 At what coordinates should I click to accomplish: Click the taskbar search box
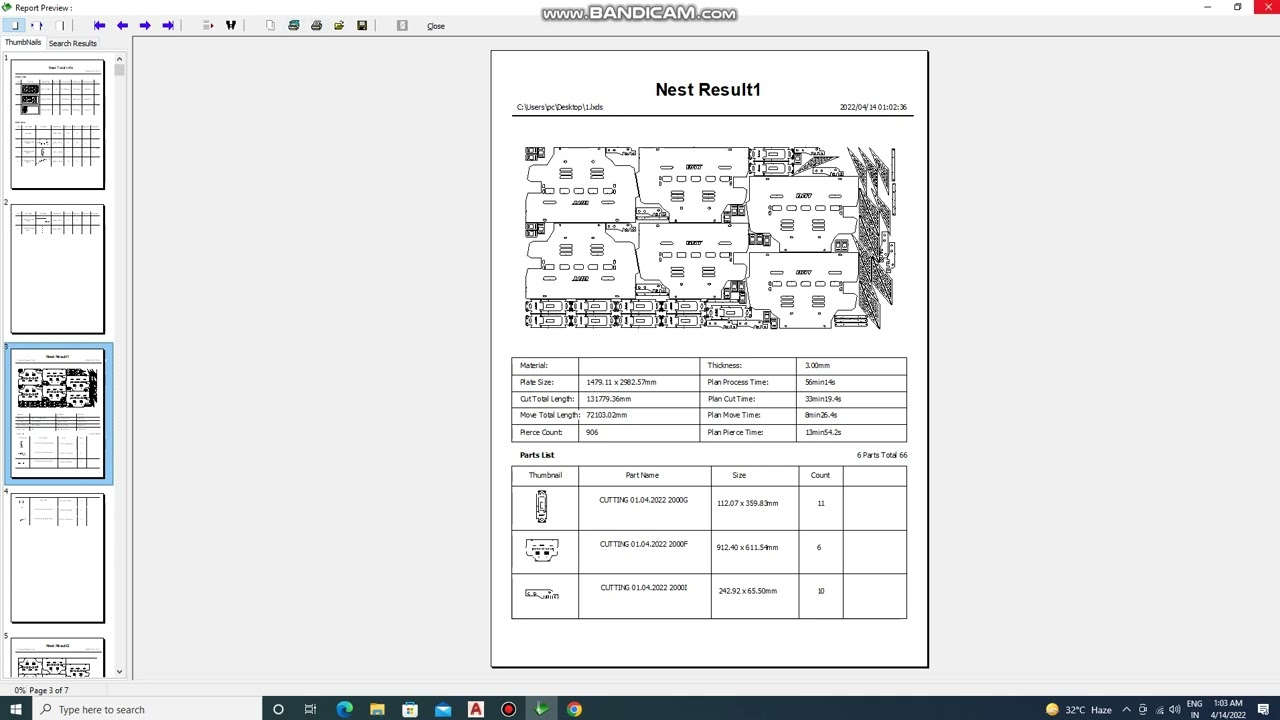pos(145,709)
